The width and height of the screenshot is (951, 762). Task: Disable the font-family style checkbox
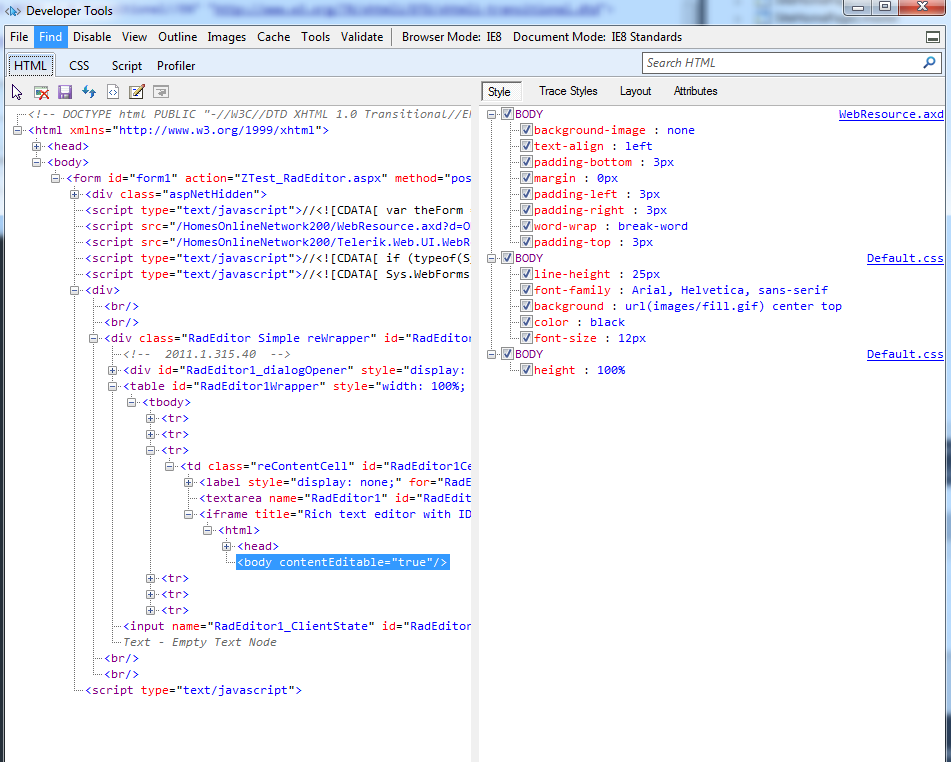526,290
